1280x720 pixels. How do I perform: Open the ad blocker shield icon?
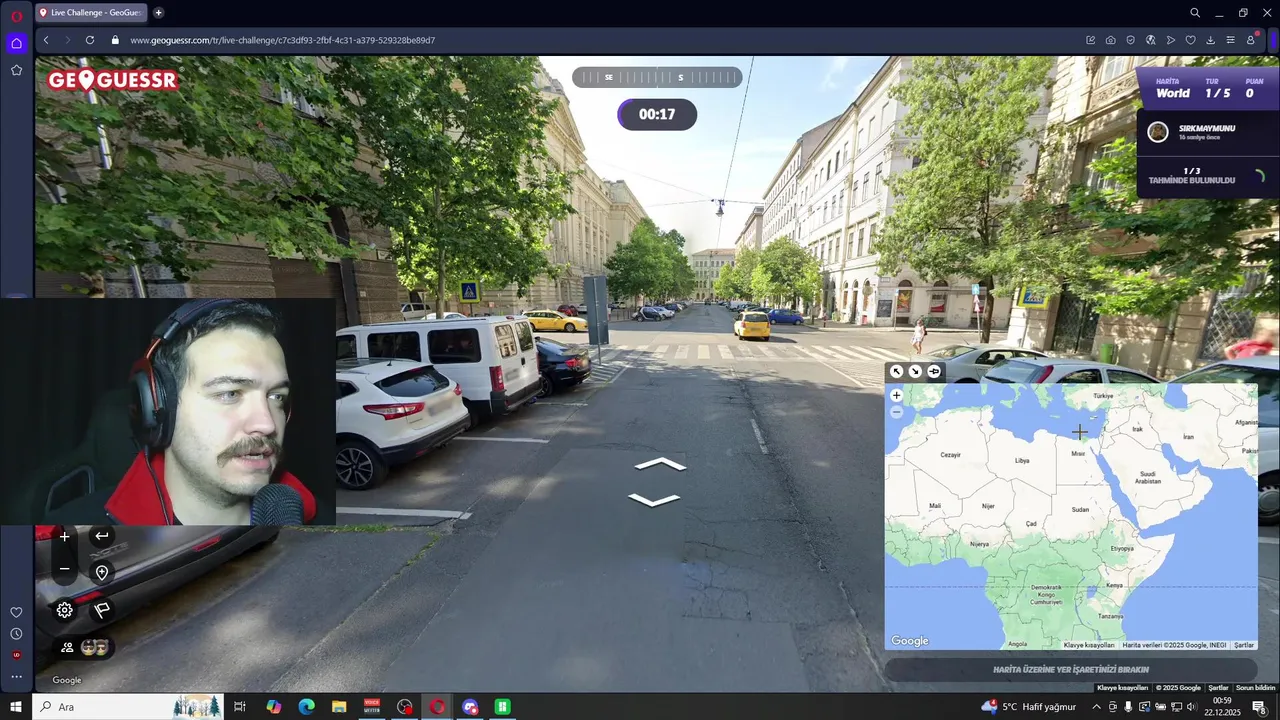point(1130,40)
